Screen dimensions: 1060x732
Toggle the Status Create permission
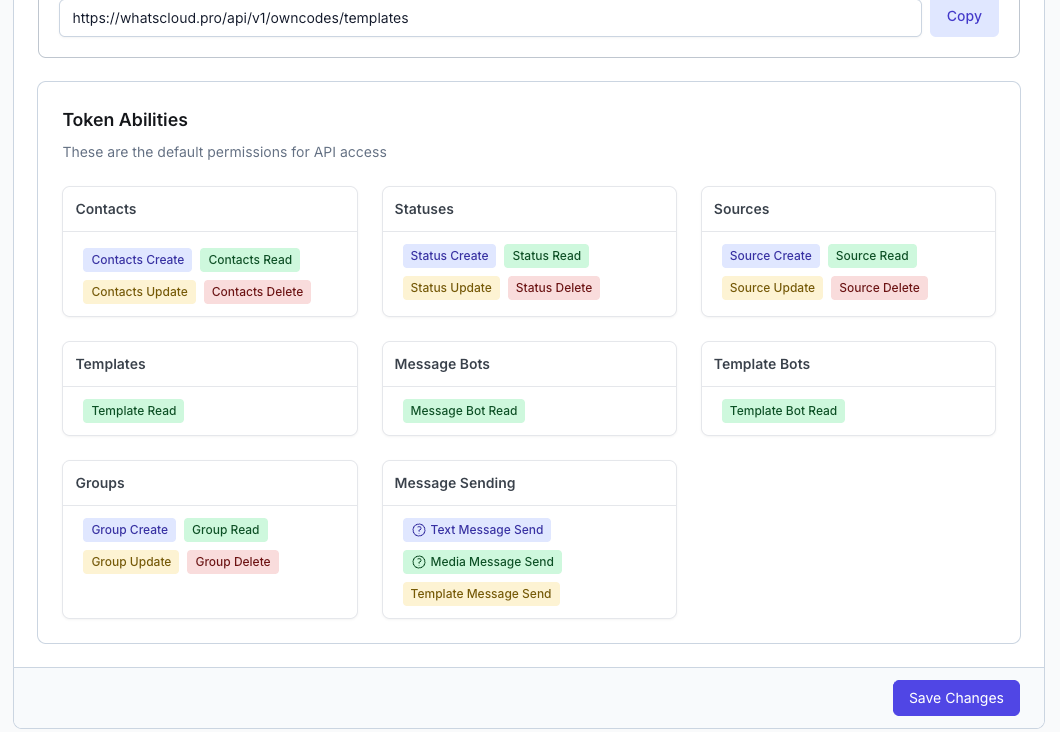449,256
